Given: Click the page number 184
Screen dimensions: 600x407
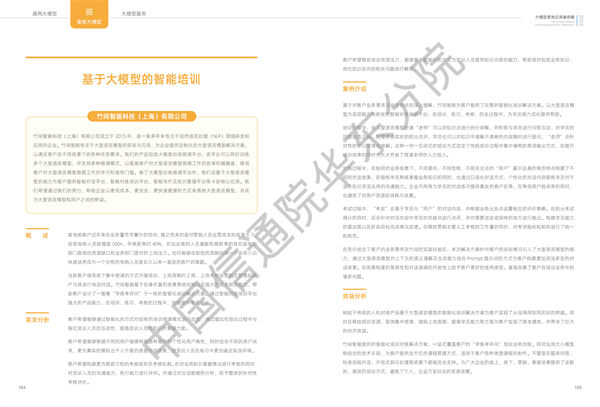Looking at the screenshot, I should (22, 387).
